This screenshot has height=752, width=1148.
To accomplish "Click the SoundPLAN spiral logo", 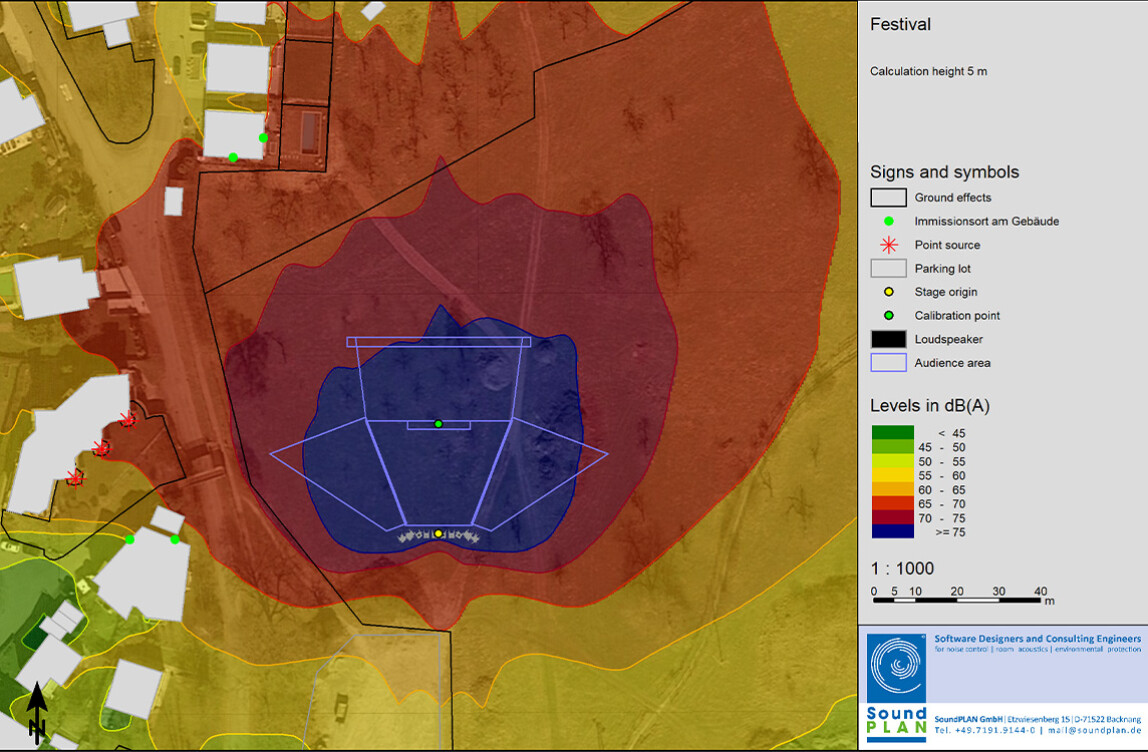I will click(897, 667).
